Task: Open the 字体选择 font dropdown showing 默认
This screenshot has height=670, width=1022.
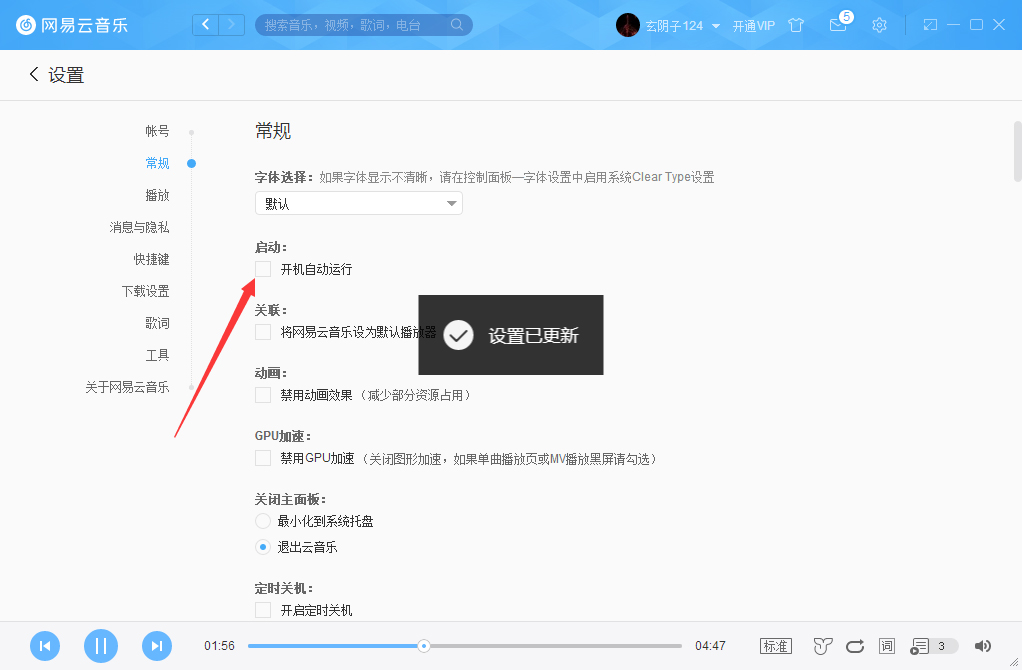Action: [358, 203]
